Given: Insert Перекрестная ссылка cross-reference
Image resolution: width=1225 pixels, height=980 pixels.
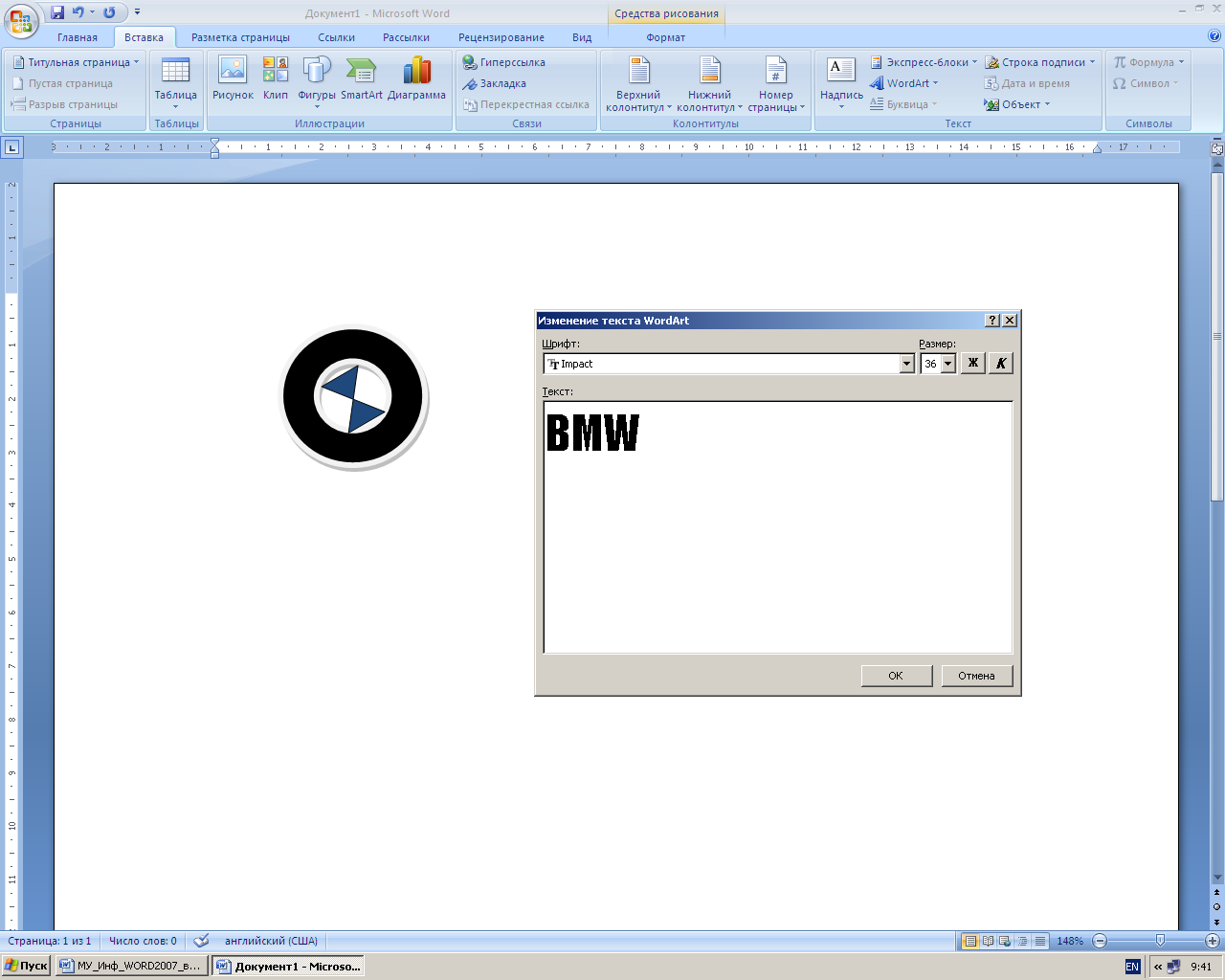Looking at the screenshot, I should point(526,104).
